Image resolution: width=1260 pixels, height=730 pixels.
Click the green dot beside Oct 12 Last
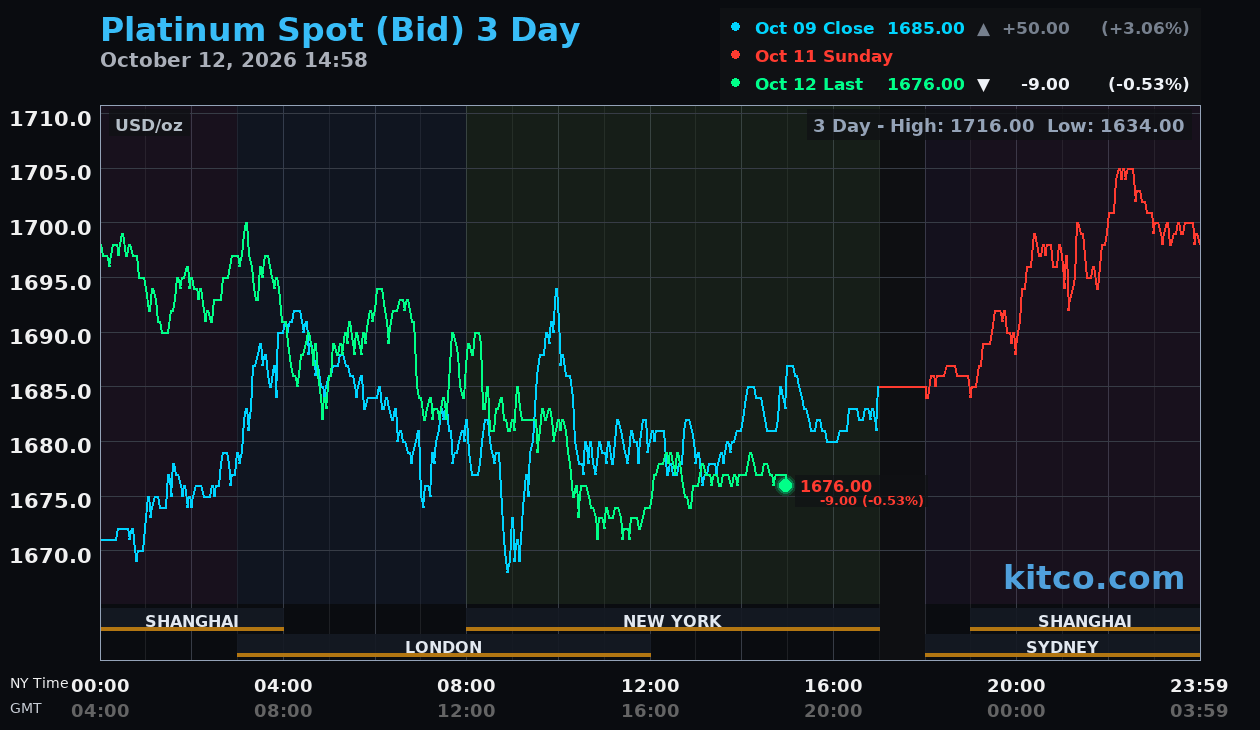[736, 84]
